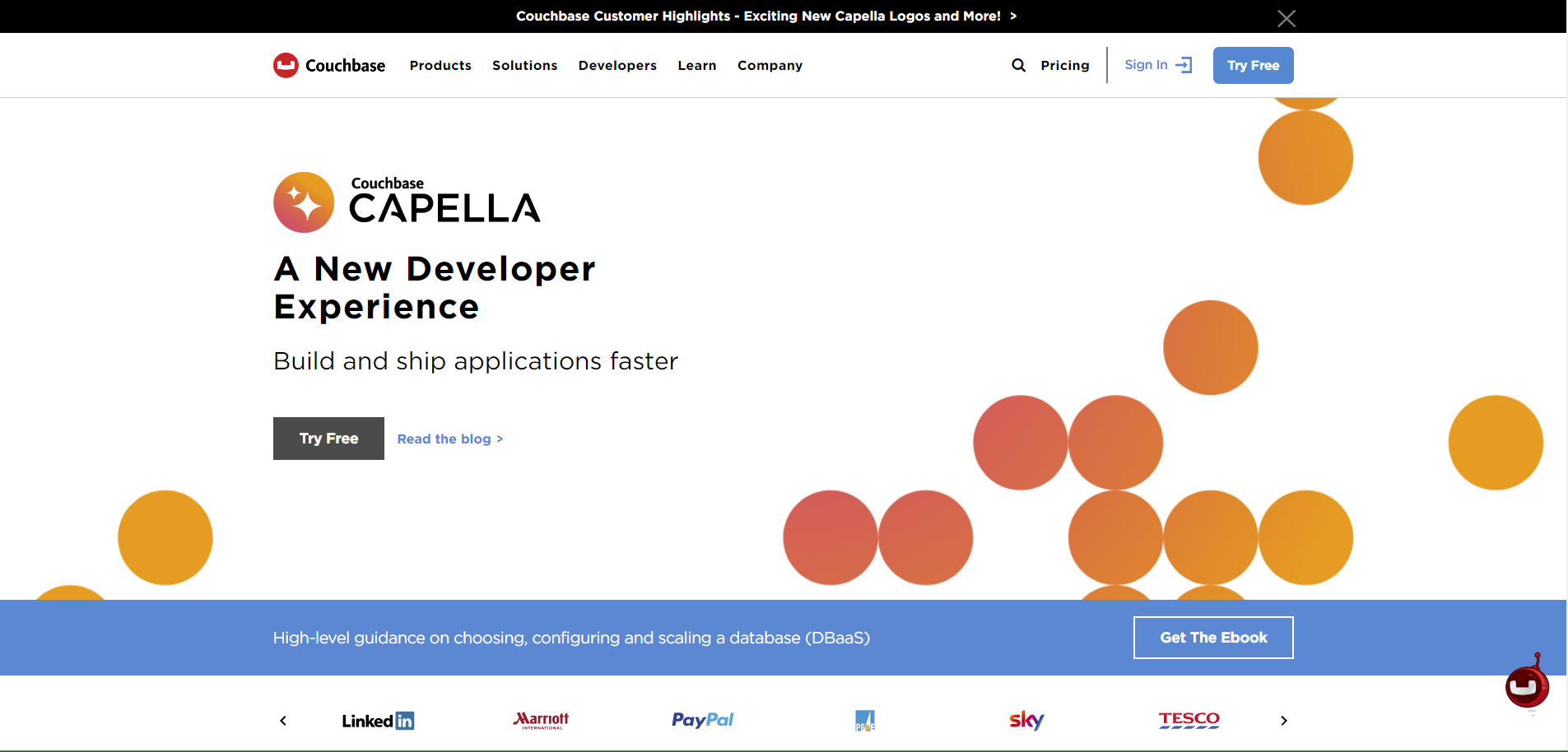The width and height of the screenshot is (1568, 752).
Task: Click the sky customer logo
Action: [x=1026, y=721]
